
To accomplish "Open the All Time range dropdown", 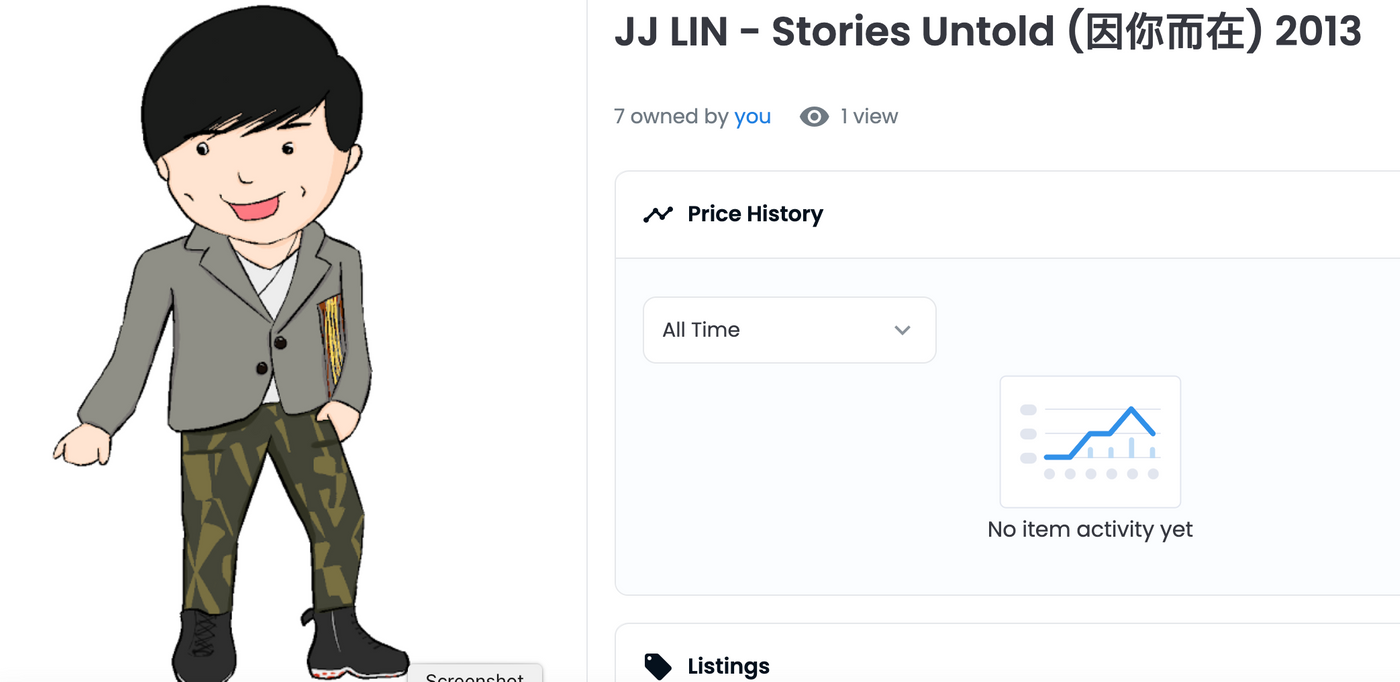I will pos(789,330).
